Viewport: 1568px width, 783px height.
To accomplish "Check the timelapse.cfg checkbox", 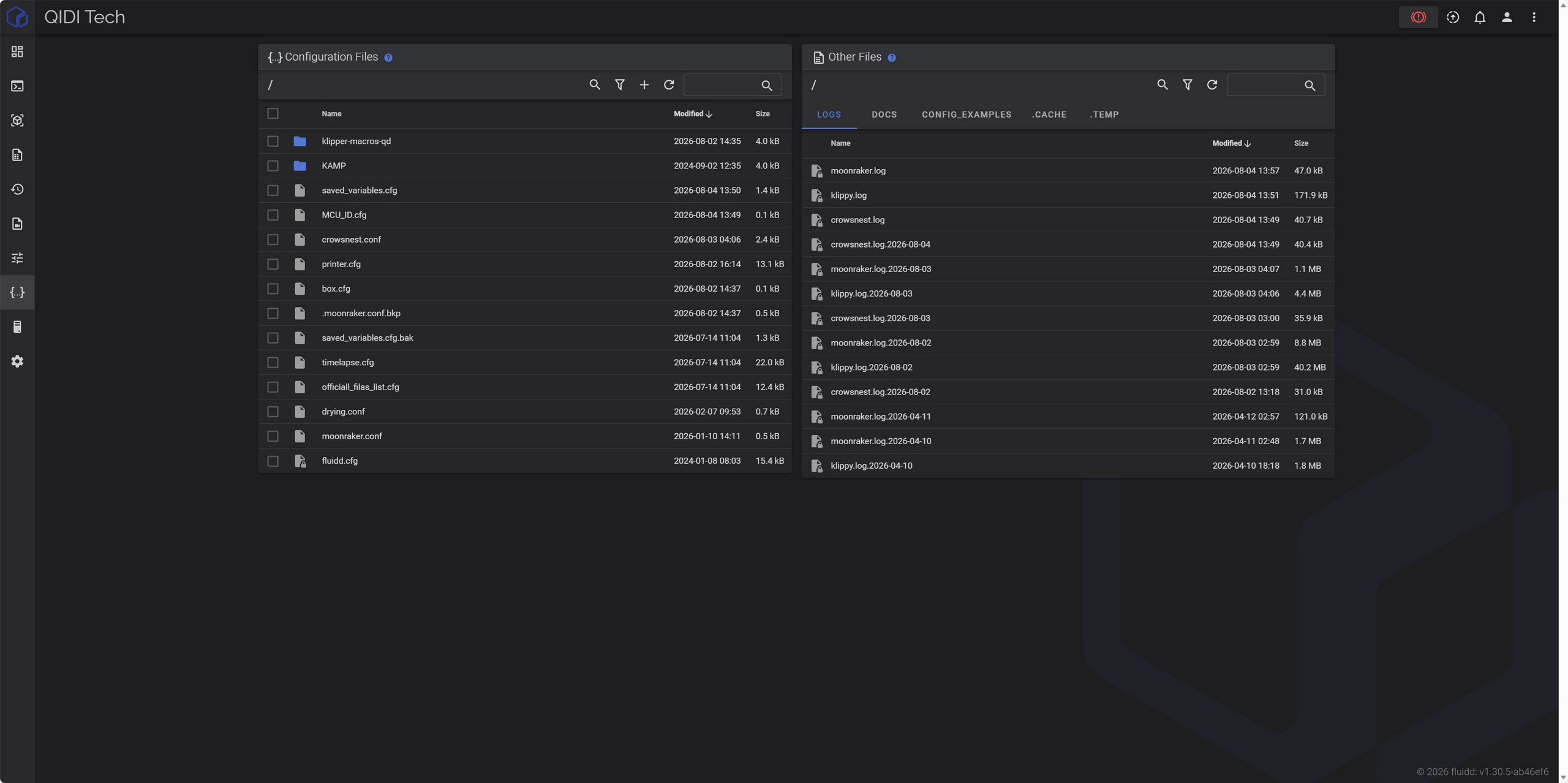I will tap(273, 363).
